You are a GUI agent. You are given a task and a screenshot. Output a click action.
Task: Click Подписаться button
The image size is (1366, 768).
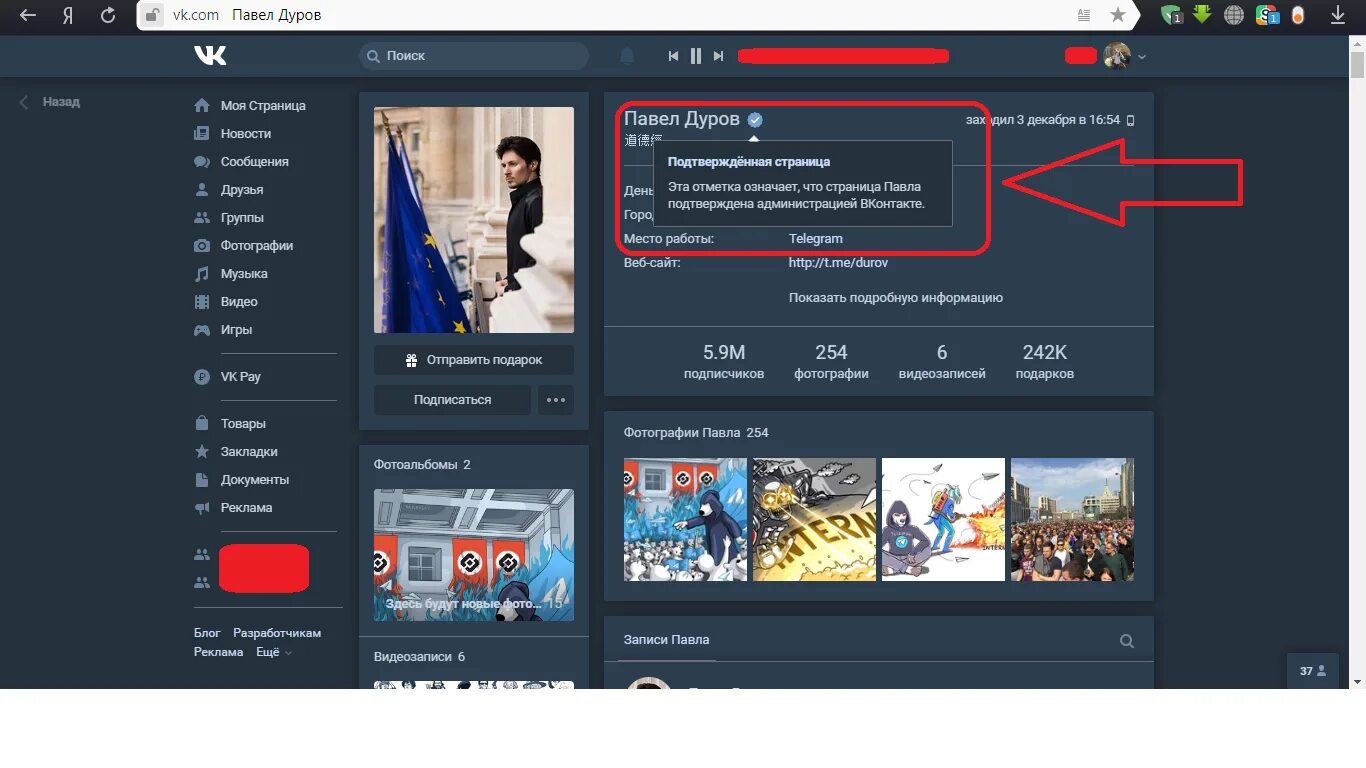tap(452, 400)
